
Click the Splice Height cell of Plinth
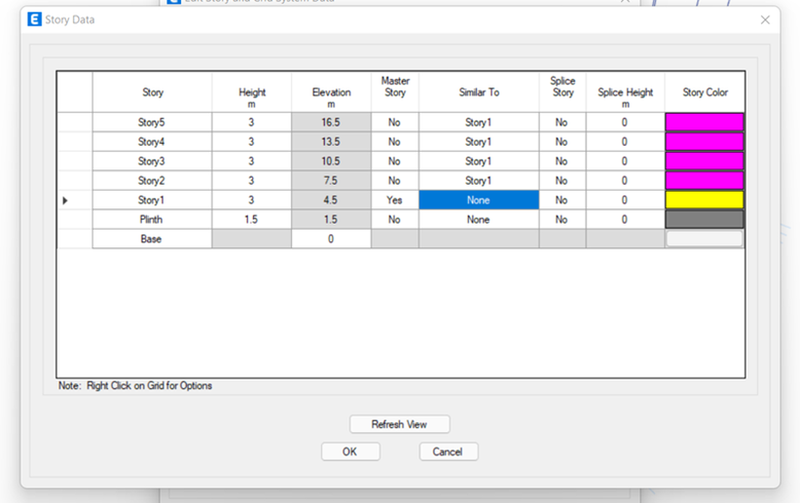[625, 219]
